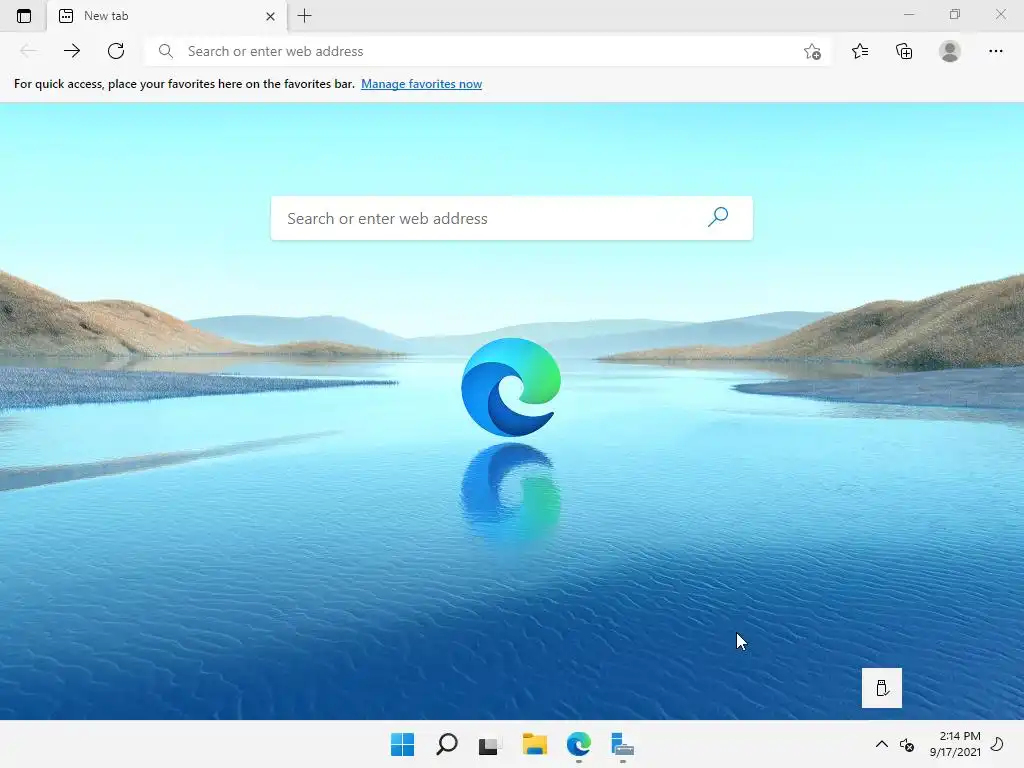Select the New tab tab

[167, 16]
